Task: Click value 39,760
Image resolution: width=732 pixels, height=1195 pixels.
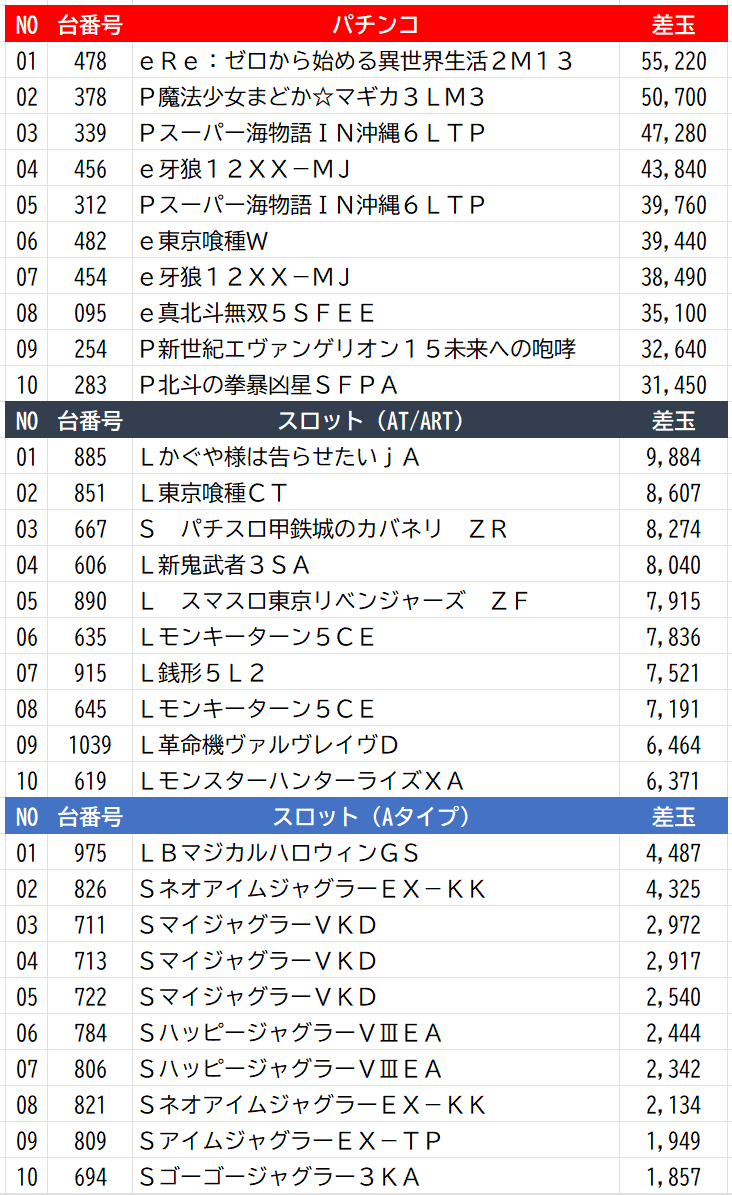Action: coord(673,205)
